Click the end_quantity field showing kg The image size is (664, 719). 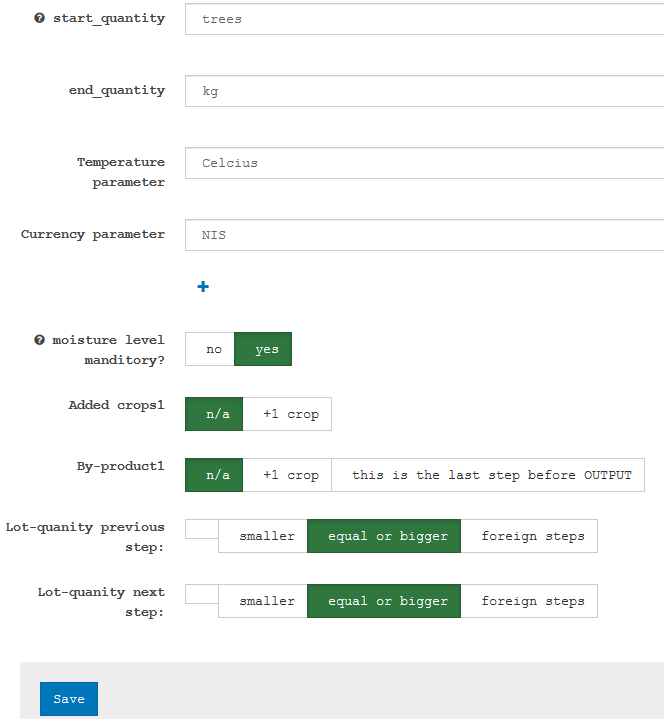425,91
